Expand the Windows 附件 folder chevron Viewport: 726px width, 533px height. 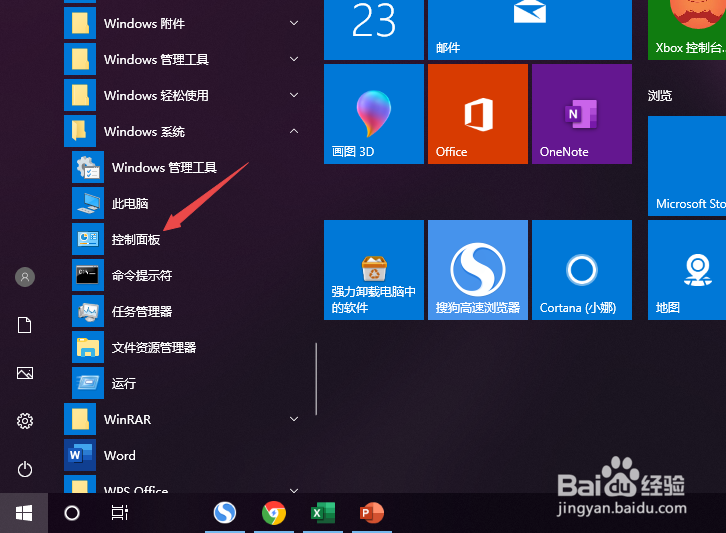point(294,23)
